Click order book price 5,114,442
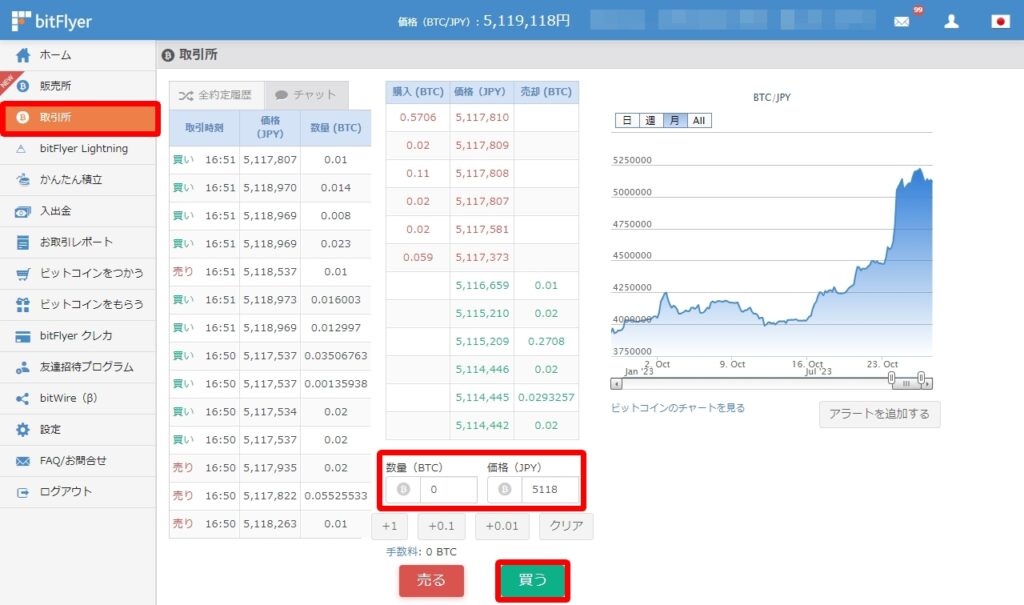 [482, 425]
